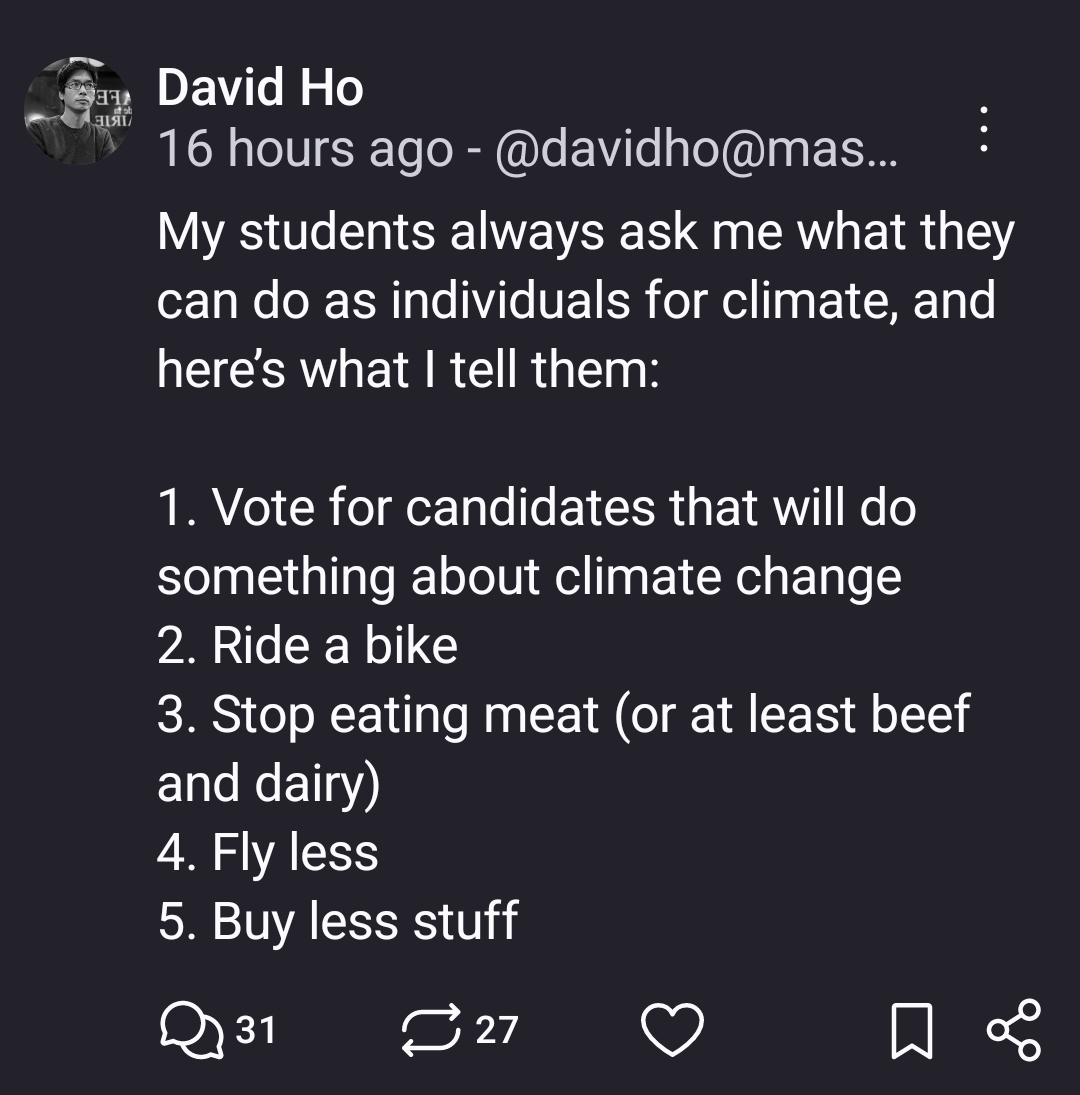Tap the share icon
The height and width of the screenshot is (1095, 1080).
[1013, 1030]
